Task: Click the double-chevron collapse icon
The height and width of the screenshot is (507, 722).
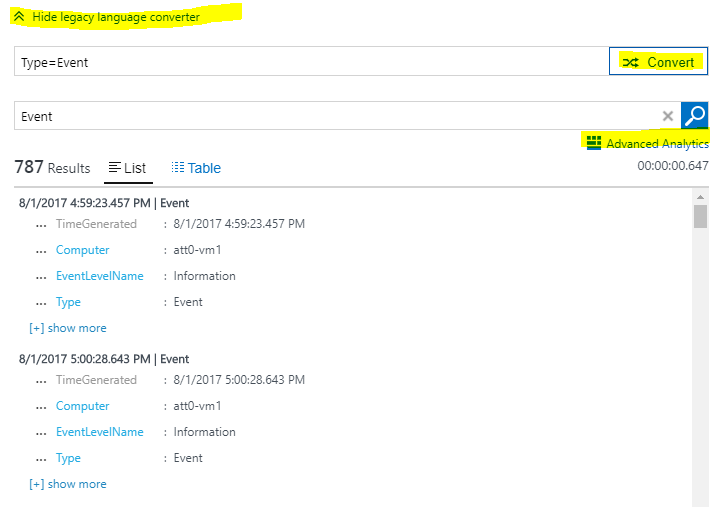Action: click(x=19, y=17)
